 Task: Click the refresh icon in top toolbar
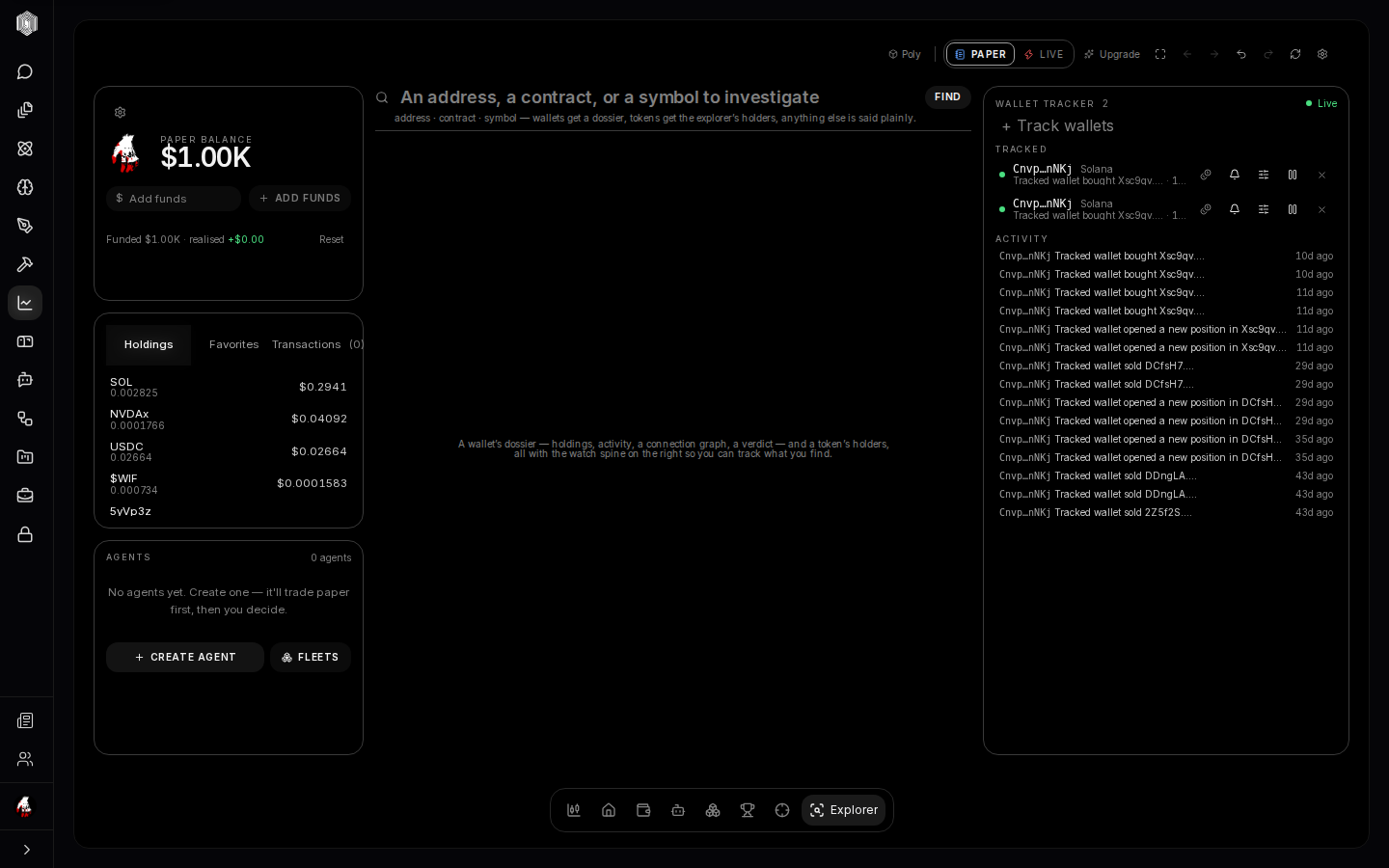[x=1295, y=54]
